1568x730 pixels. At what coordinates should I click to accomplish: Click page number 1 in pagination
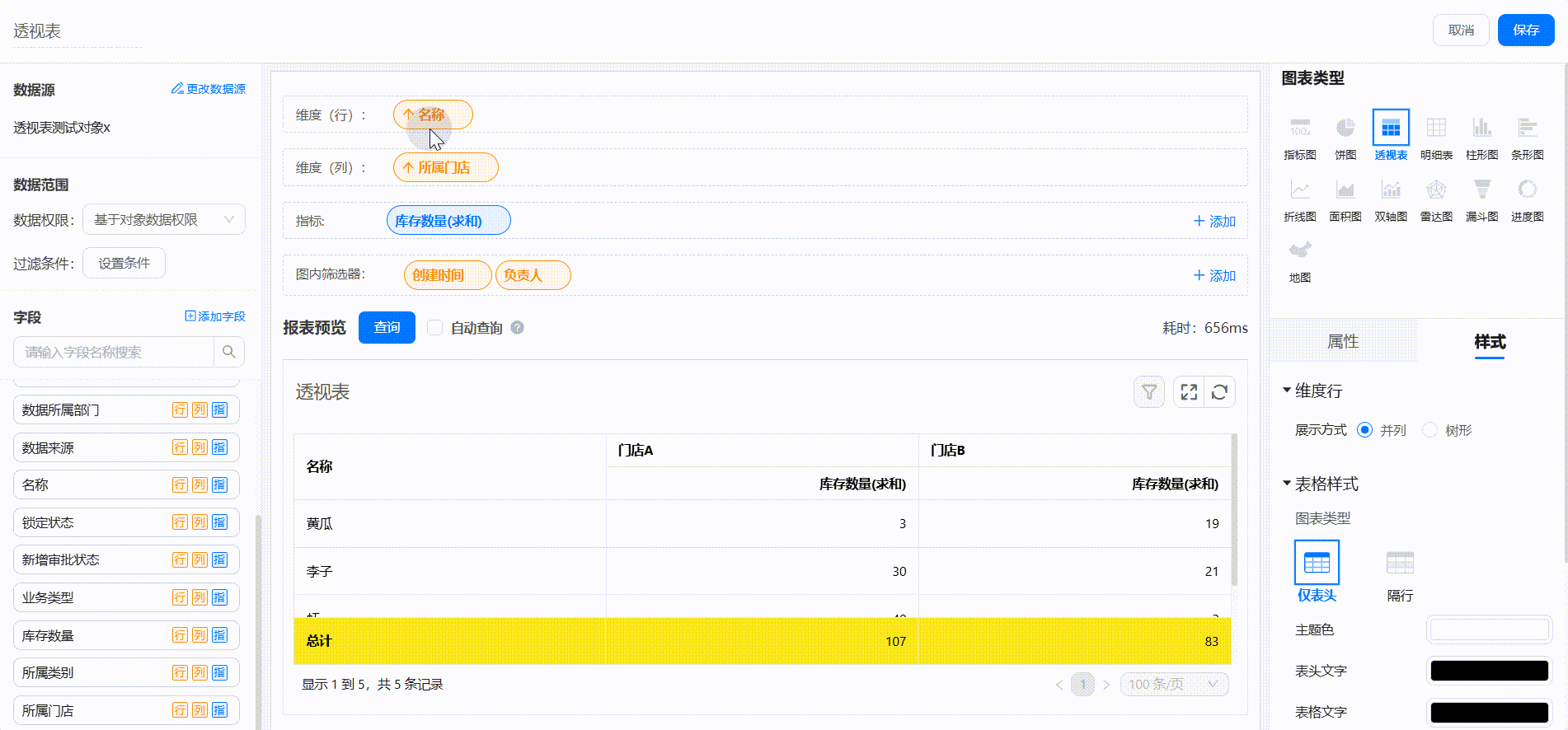click(x=1082, y=685)
